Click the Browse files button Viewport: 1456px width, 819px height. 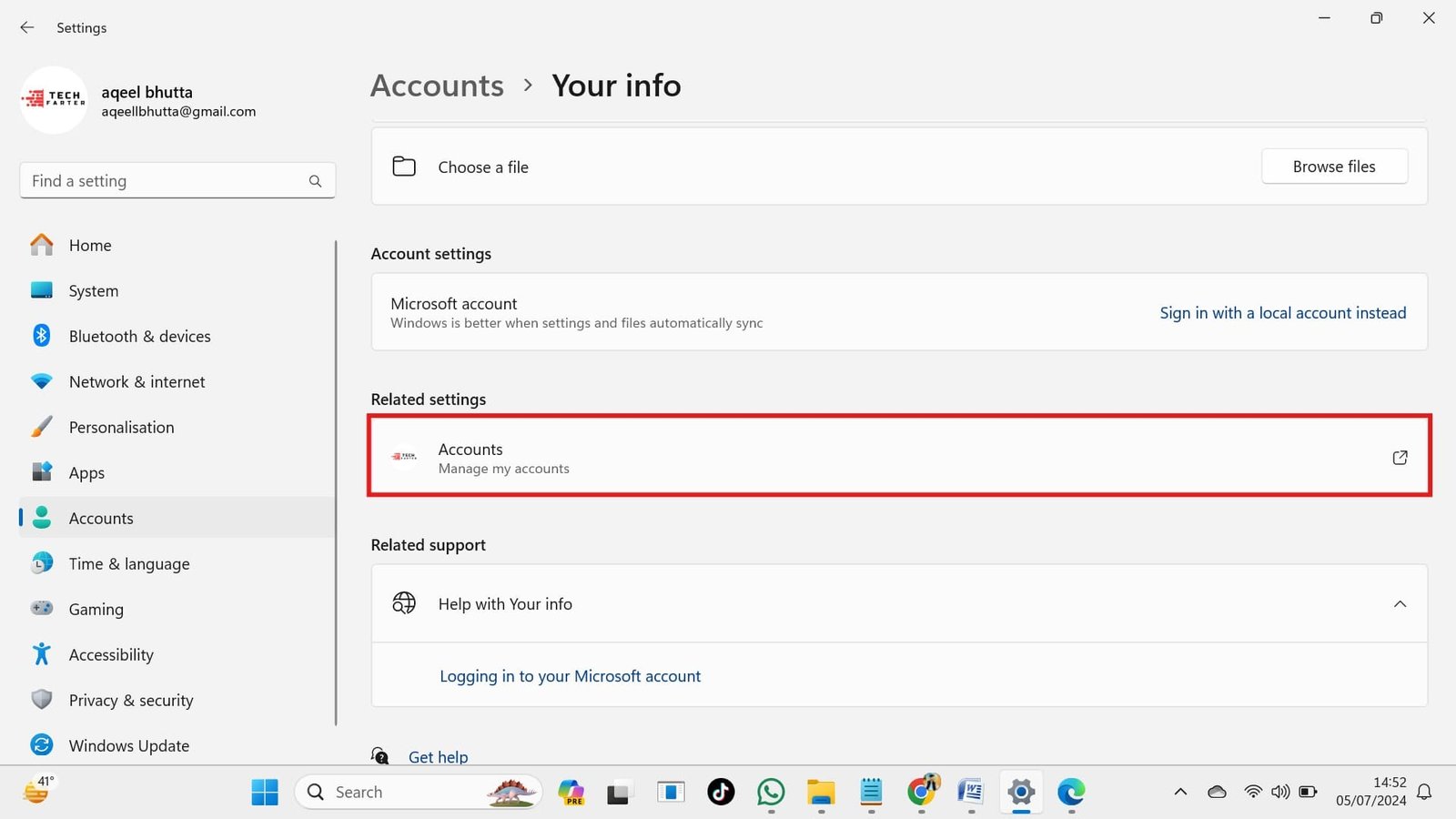[1334, 167]
